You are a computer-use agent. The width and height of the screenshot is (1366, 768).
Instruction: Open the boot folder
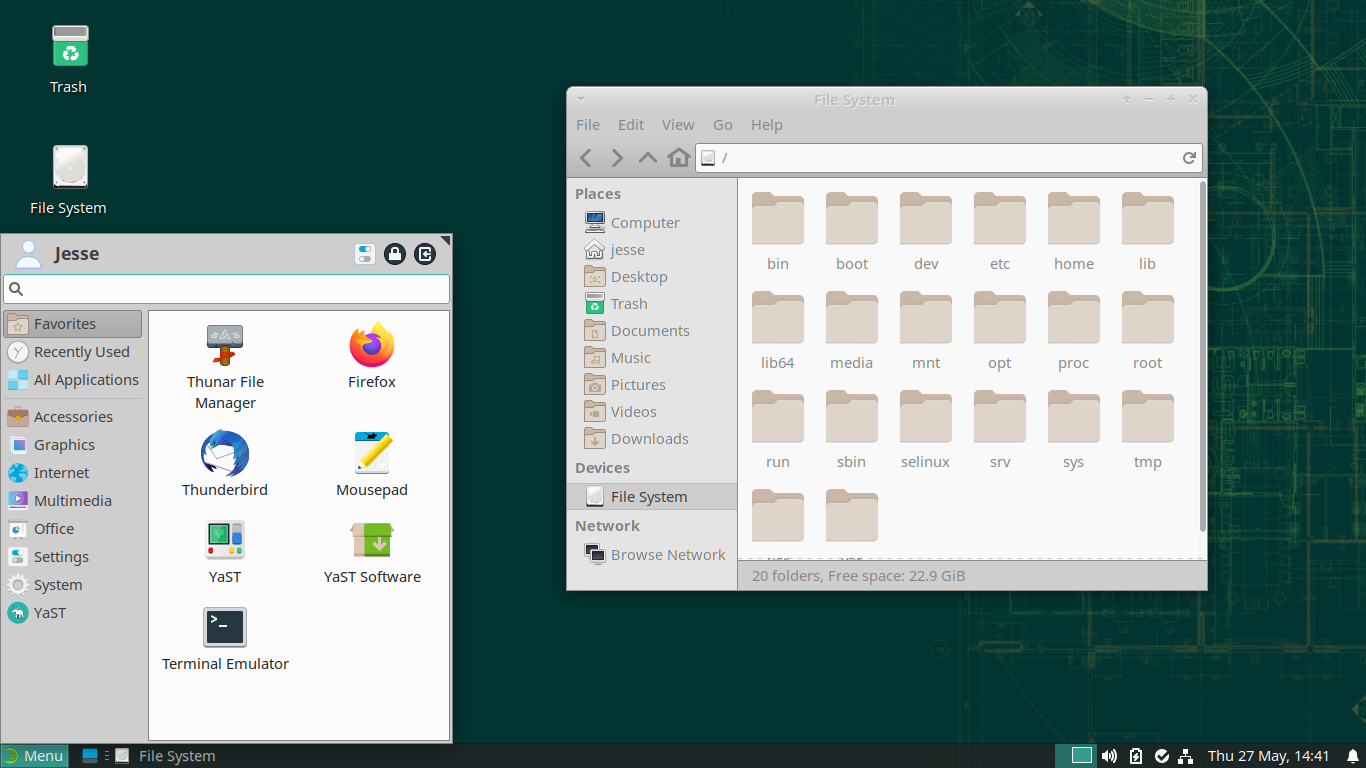click(x=852, y=232)
